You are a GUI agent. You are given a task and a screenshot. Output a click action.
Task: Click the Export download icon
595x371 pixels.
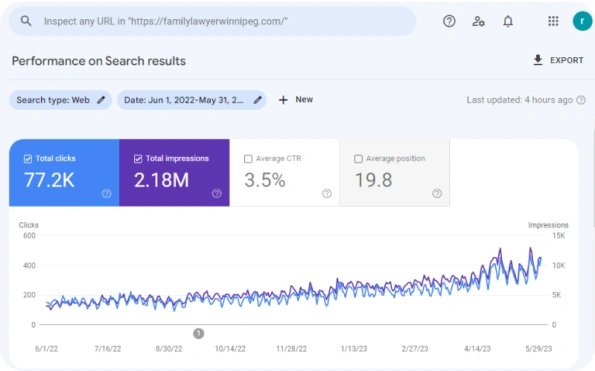click(x=538, y=60)
